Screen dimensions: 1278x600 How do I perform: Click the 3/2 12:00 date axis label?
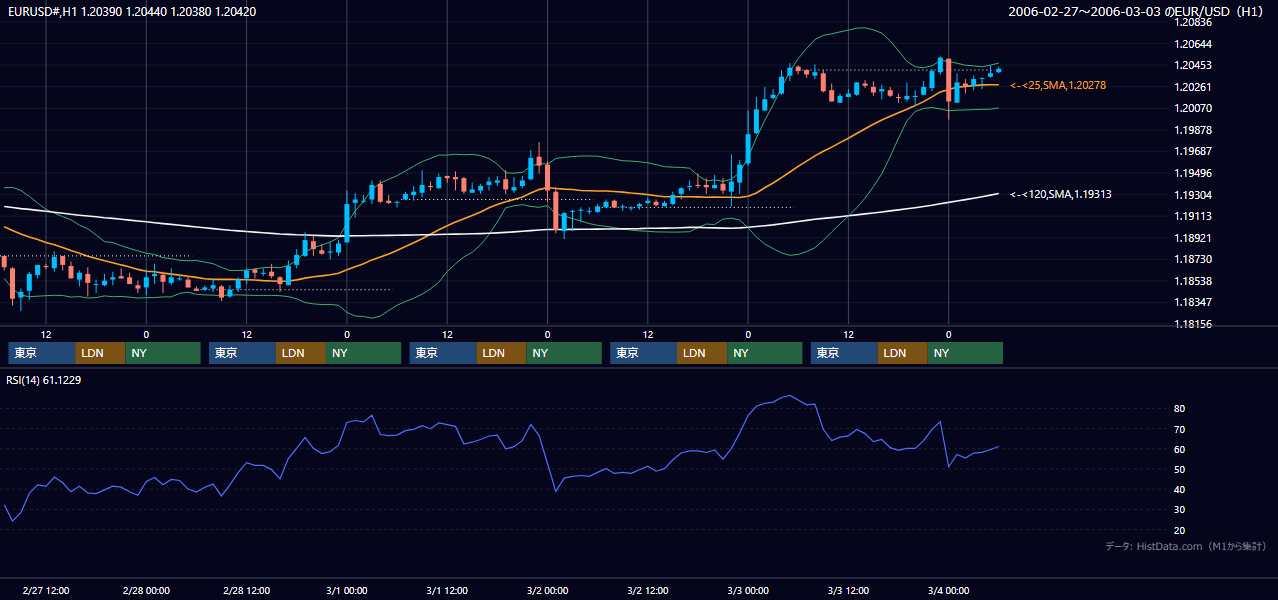click(x=648, y=590)
